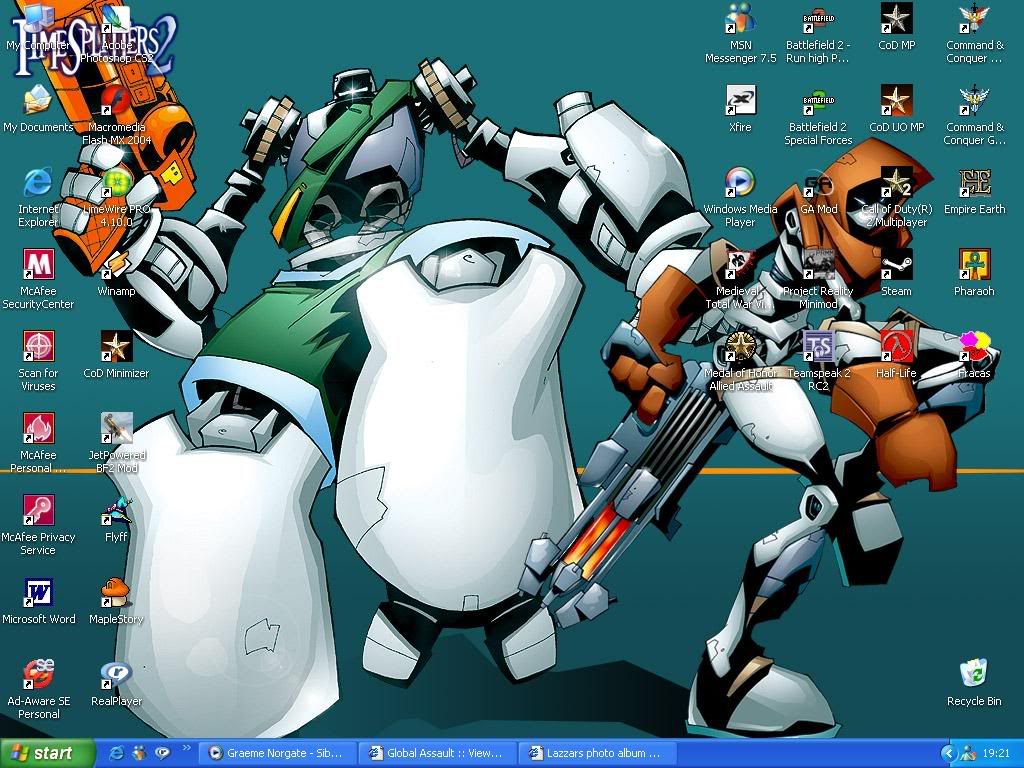Switch to Global Assault taskbar window

coord(437,753)
